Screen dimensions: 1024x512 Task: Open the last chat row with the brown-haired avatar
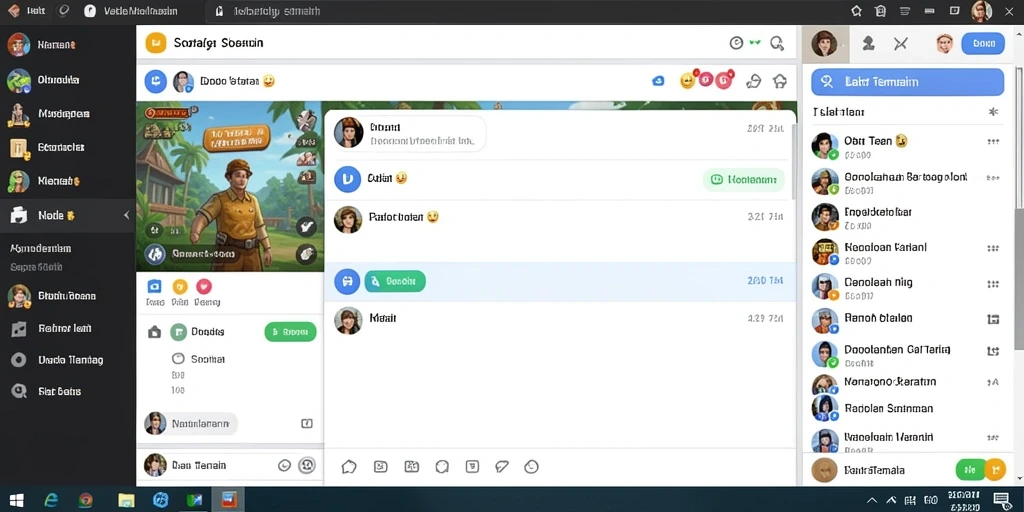[560, 320]
